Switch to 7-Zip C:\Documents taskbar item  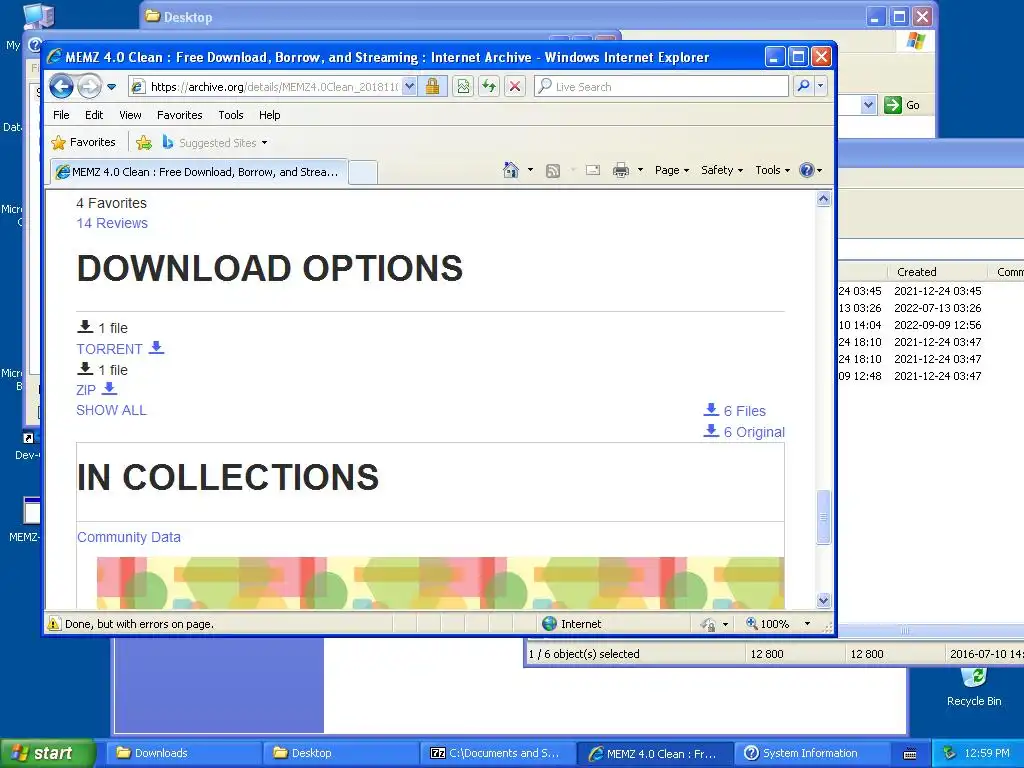pos(497,753)
